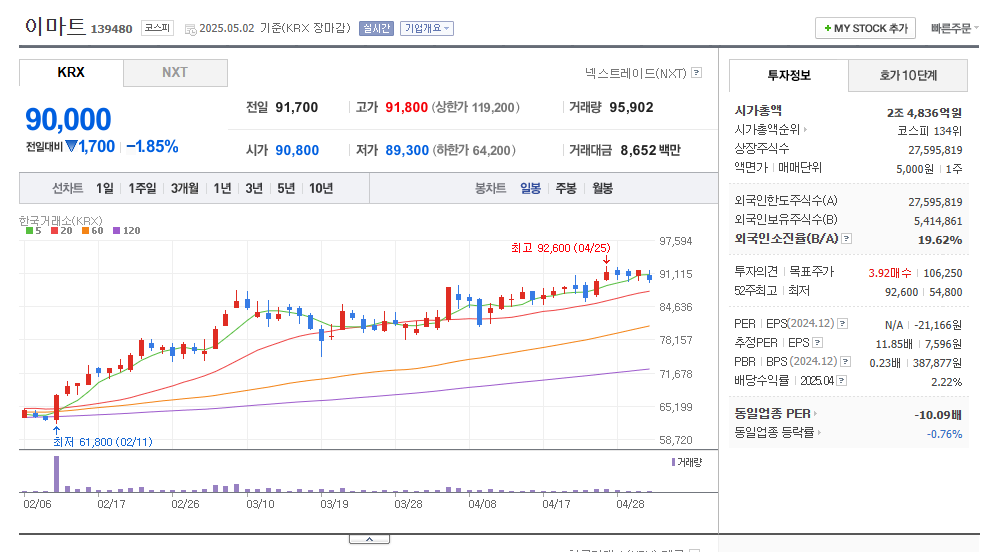Open the calendar date icon beside 2025.05.02
Viewport: 992px width, 552px height.
tap(190, 29)
